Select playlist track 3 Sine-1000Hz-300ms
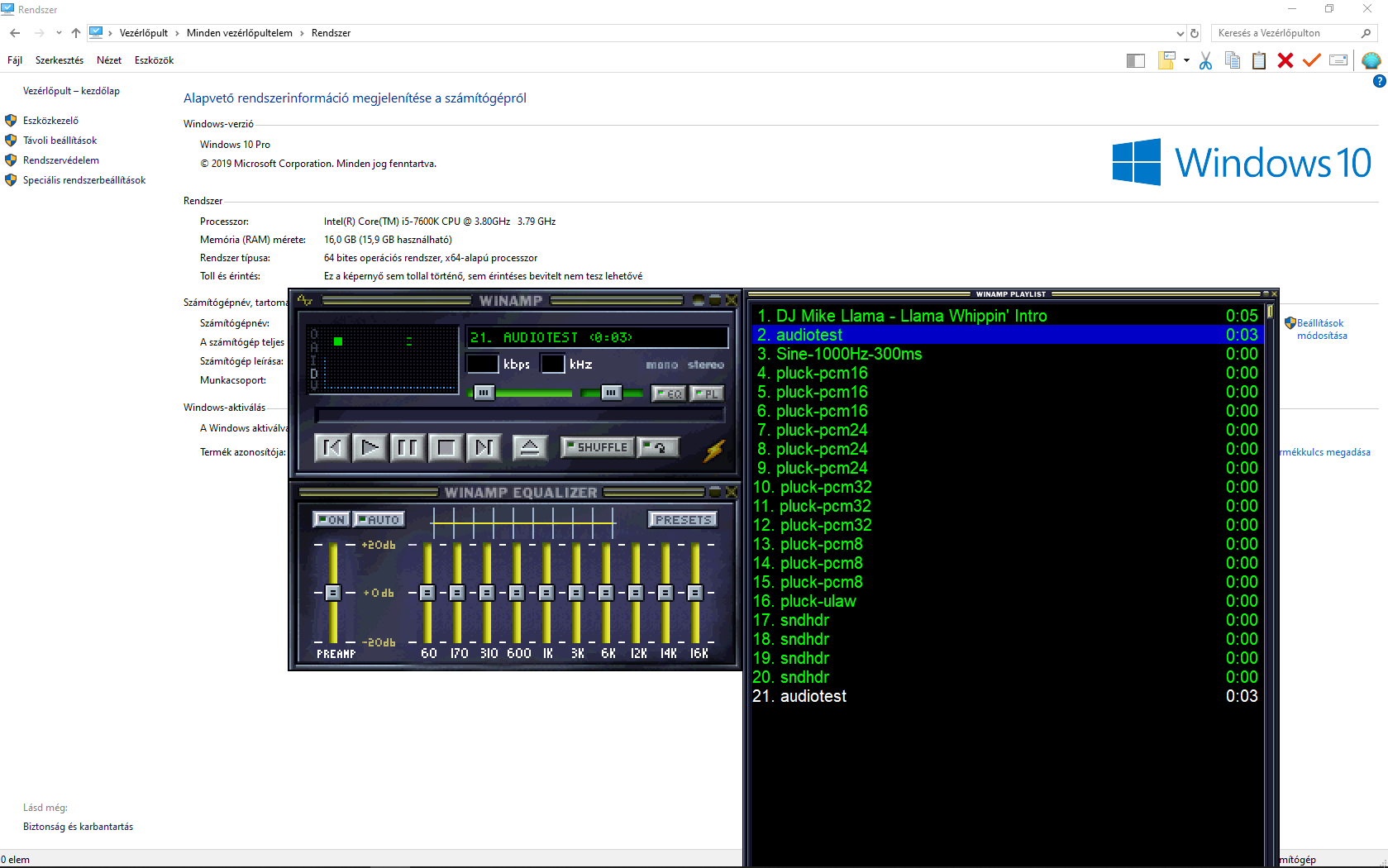1388x868 pixels. coord(1005,354)
